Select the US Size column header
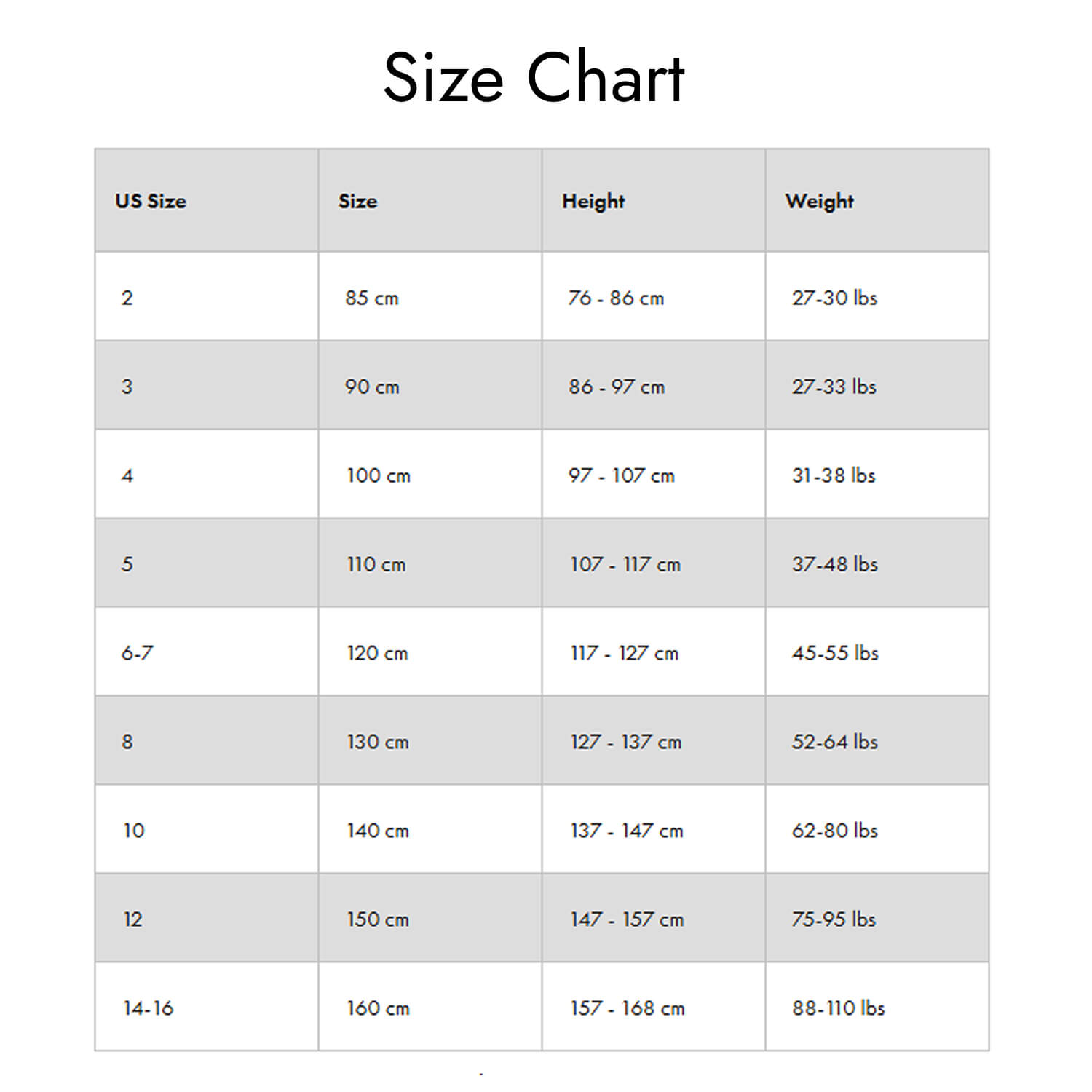The height and width of the screenshot is (1092, 1092). click(x=207, y=201)
